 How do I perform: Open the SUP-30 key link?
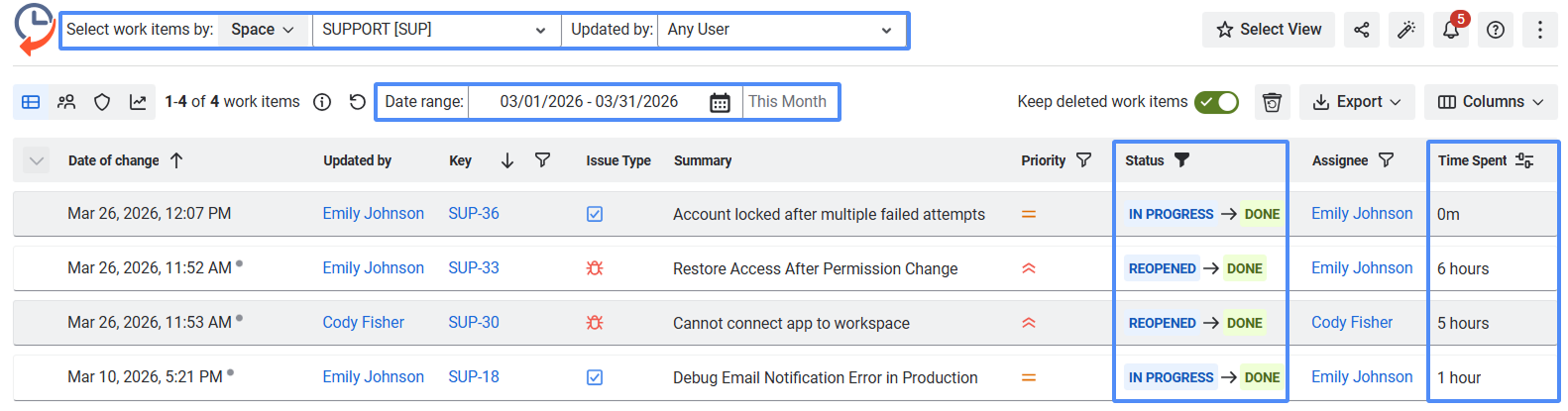474,323
